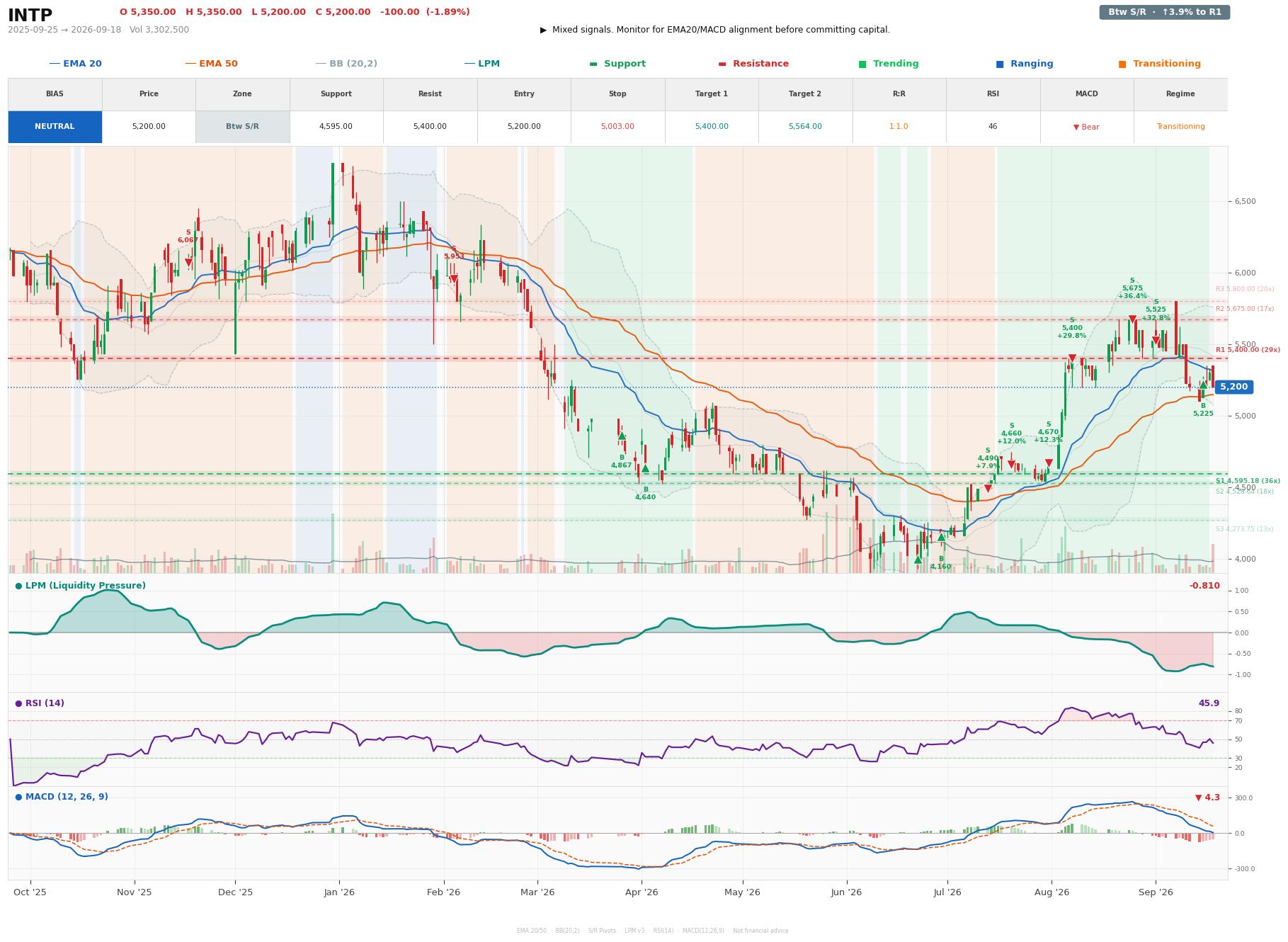
Task: Click the BIAS column header
Action: click(x=55, y=94)
